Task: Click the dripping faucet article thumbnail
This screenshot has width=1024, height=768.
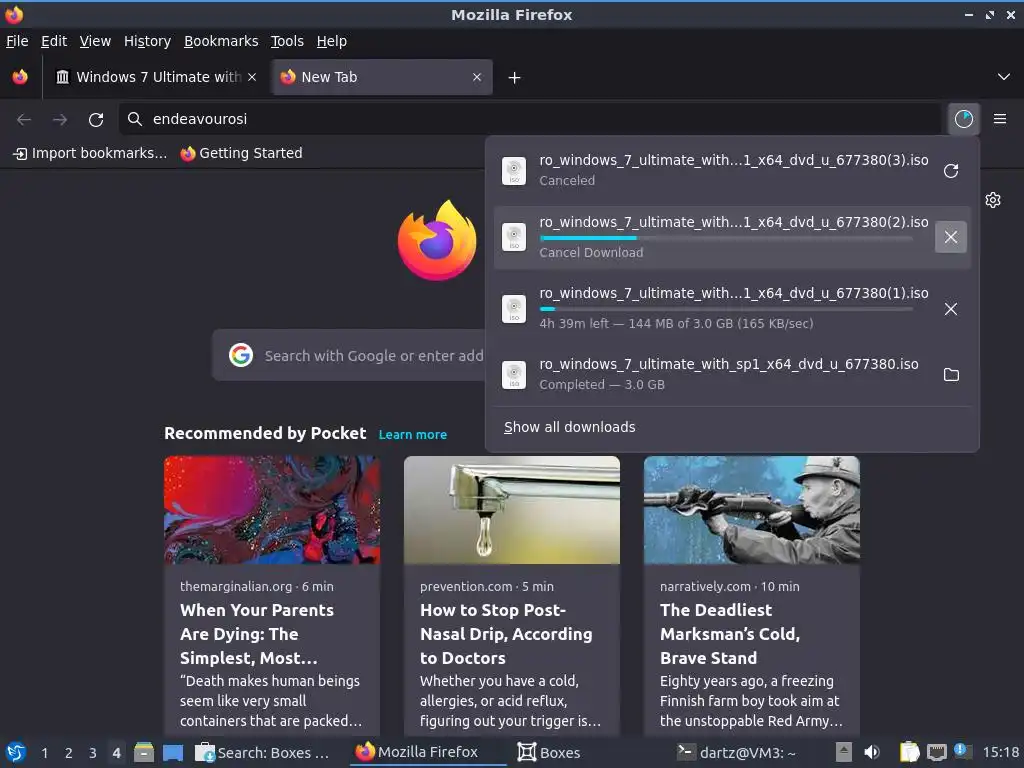Action: coord(511,510)
